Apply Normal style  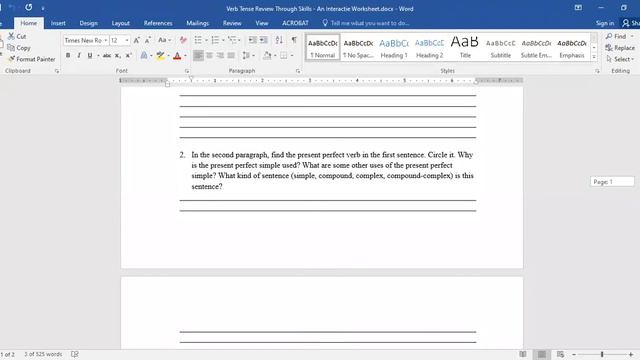click(322, 47)
